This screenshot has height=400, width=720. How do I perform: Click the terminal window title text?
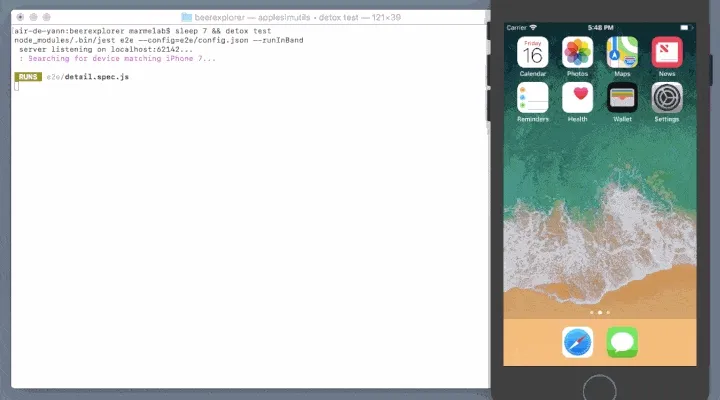(x=298, y=17)
